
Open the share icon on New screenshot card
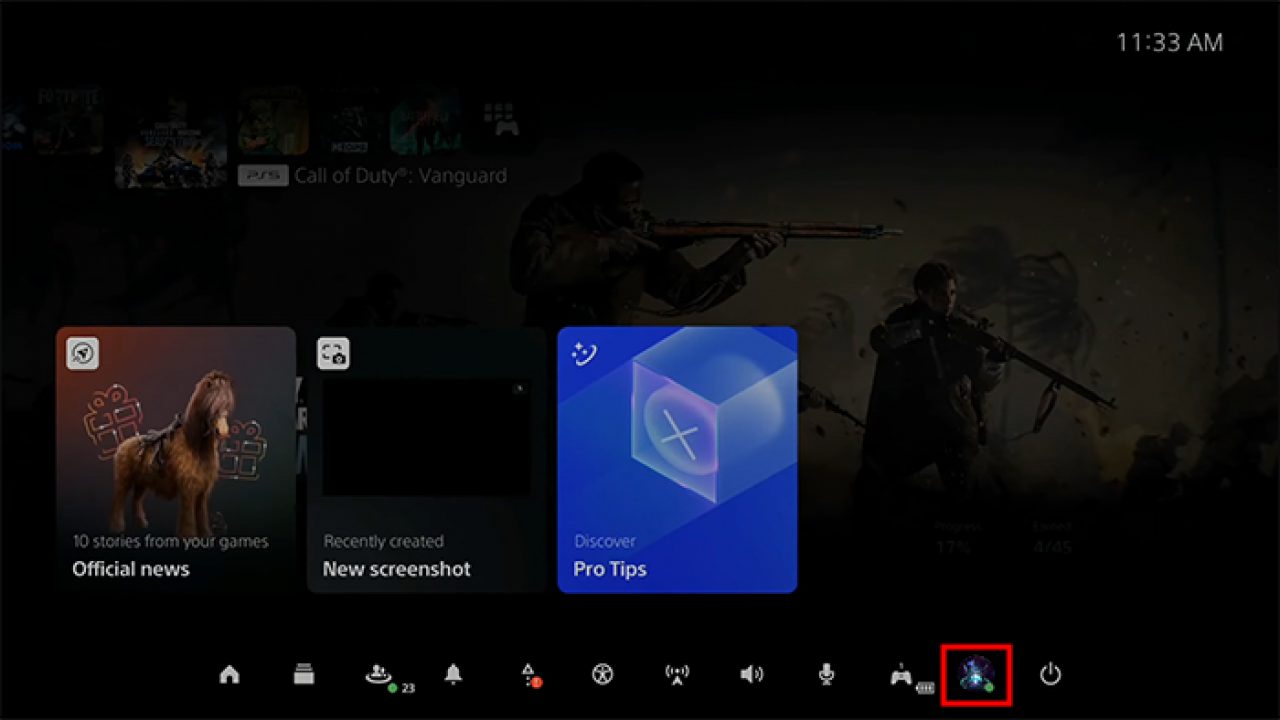(x=333, y=353)
